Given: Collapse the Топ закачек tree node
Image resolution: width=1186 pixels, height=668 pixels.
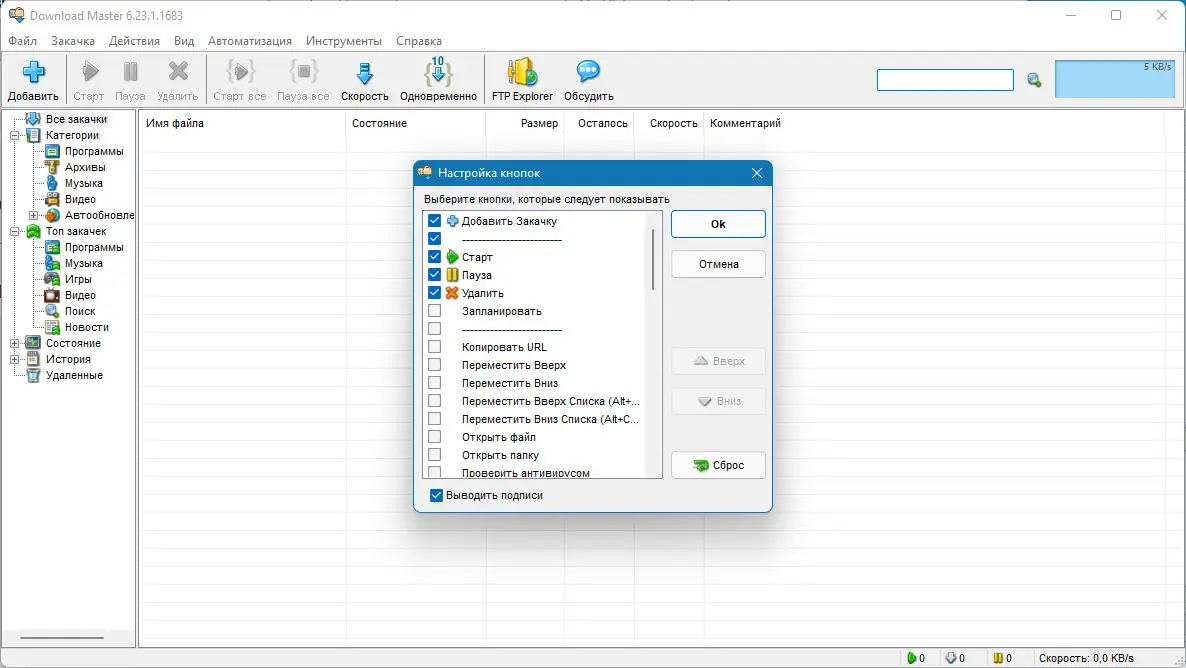Looking at the screenshot, I should (14, 231).
